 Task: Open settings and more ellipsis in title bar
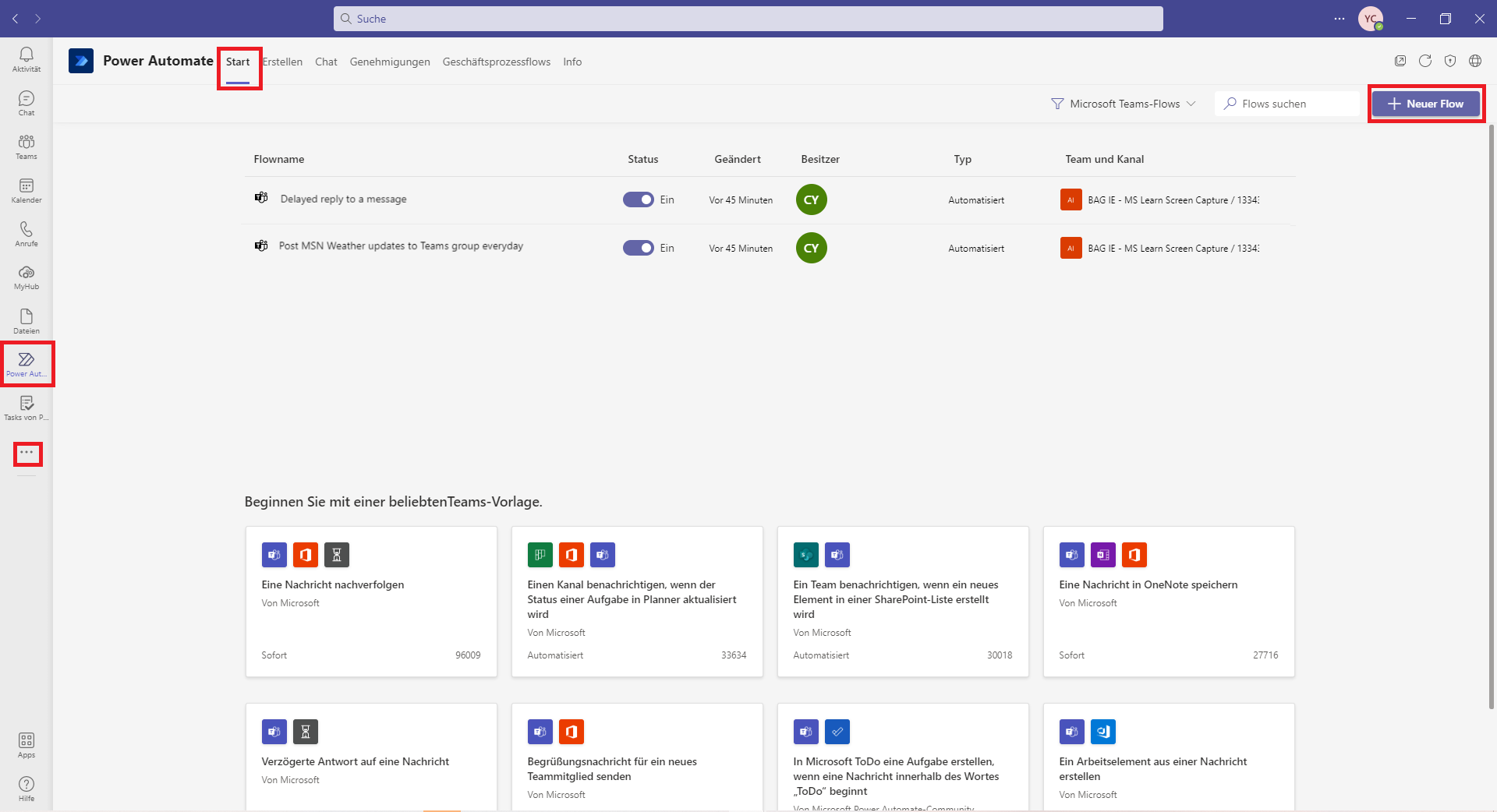coord(1340,19)
